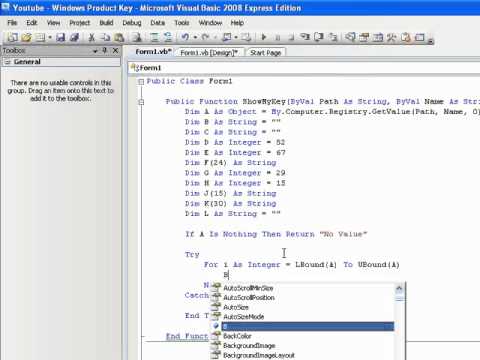Click the last window icon on toolbar
480x360 pixels.
[x=420, y=37]
